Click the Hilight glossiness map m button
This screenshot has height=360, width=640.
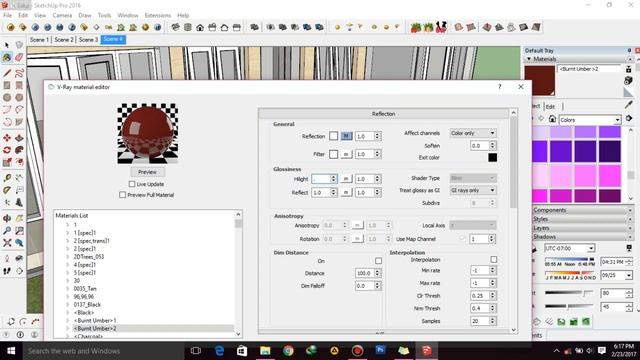[x=346, y=179]
